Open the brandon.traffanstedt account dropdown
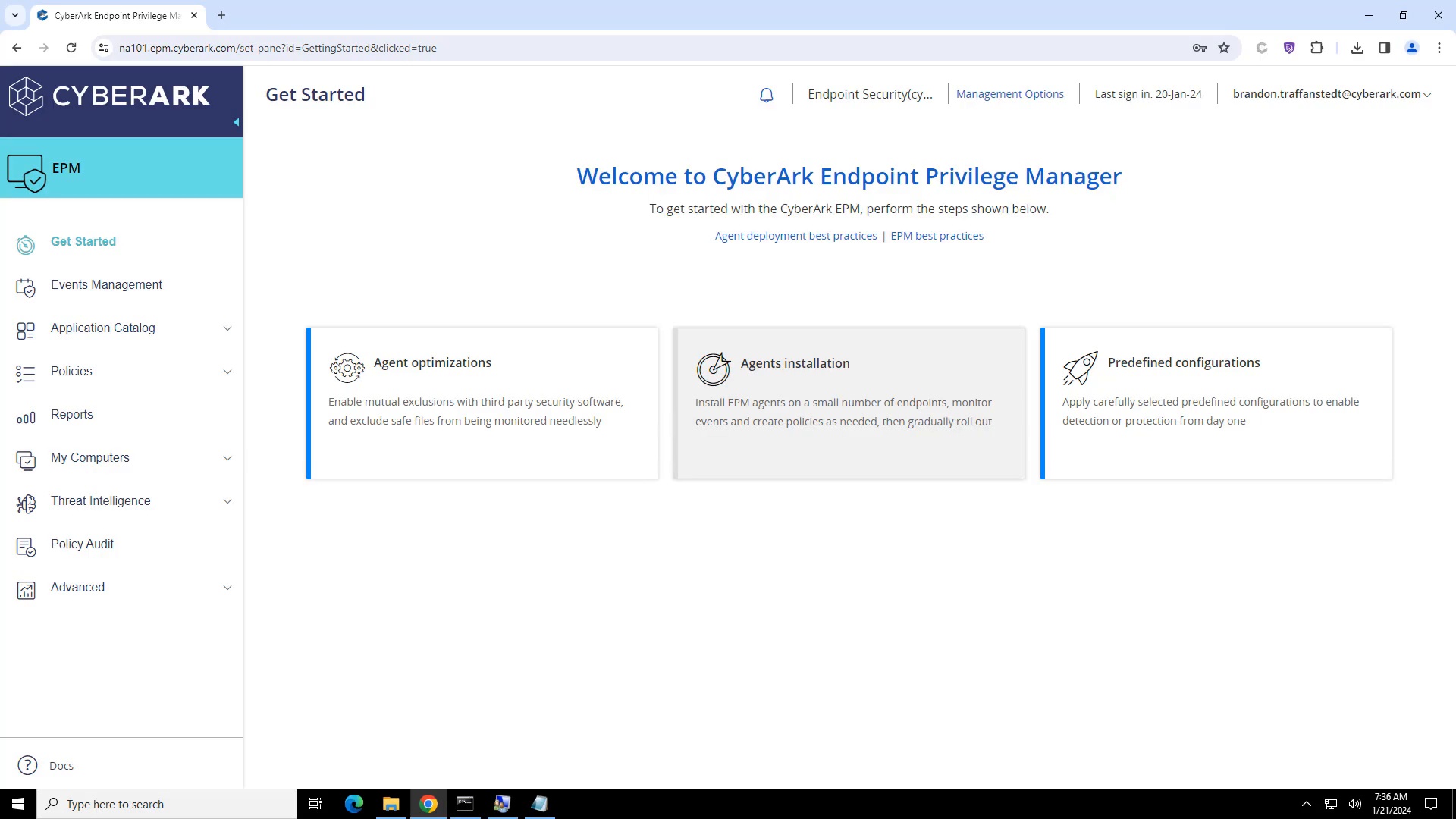 [1331, 94]
